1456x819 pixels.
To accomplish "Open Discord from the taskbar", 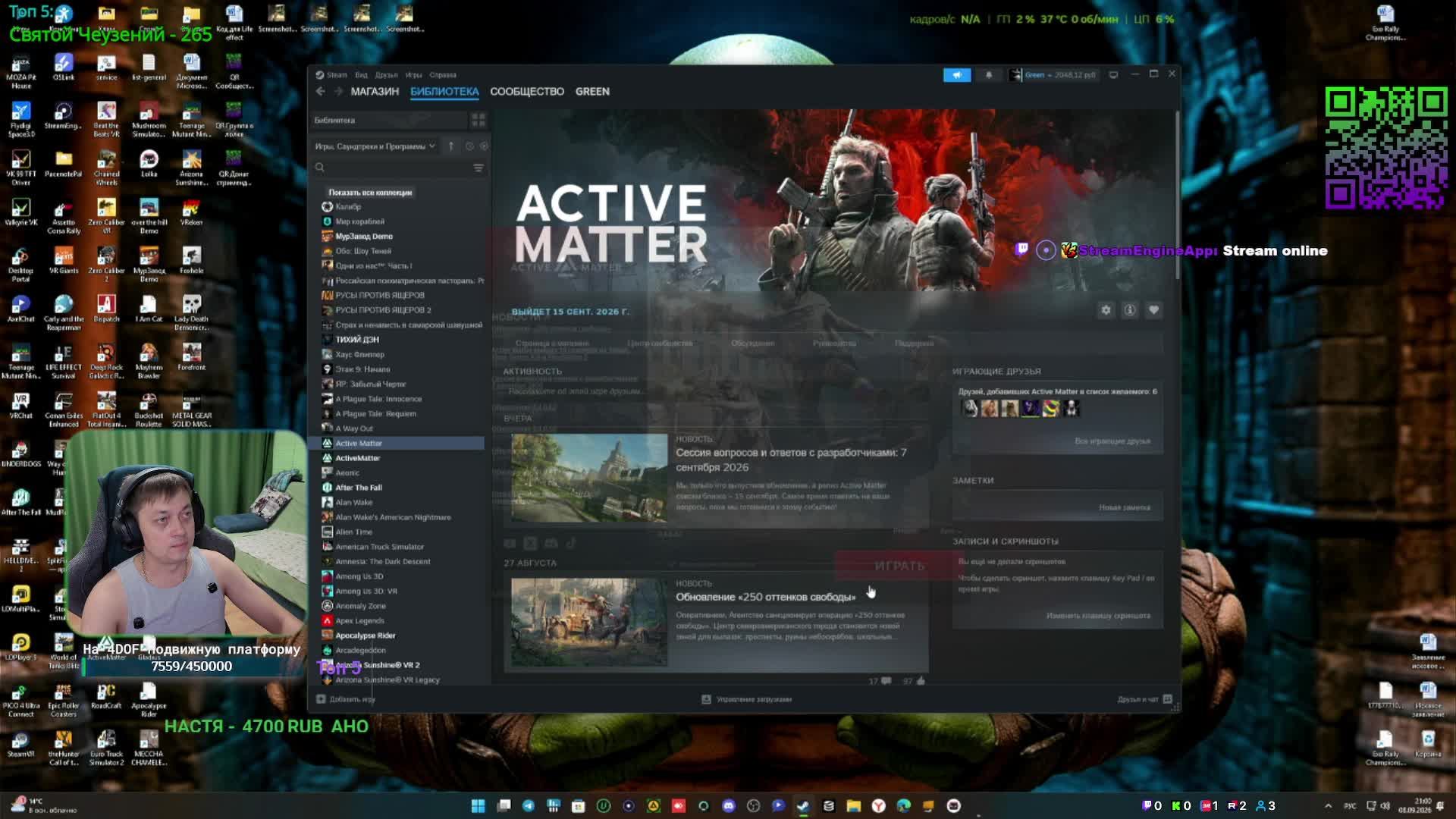I will point(729,805).
